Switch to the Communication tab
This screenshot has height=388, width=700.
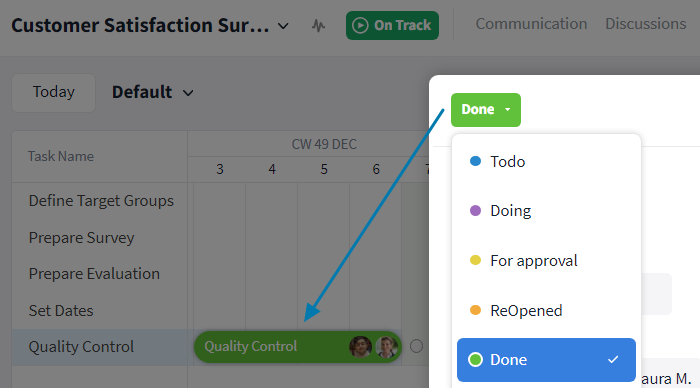coord(531,24)
